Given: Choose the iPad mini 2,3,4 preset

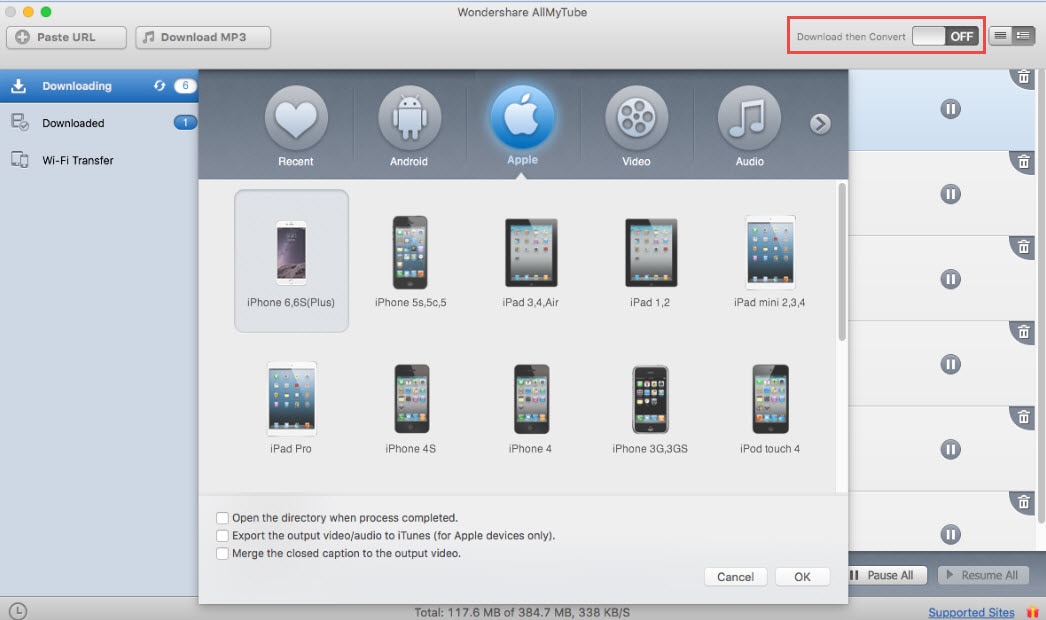Looking at the screenshot, I should (x=770, y=260).
